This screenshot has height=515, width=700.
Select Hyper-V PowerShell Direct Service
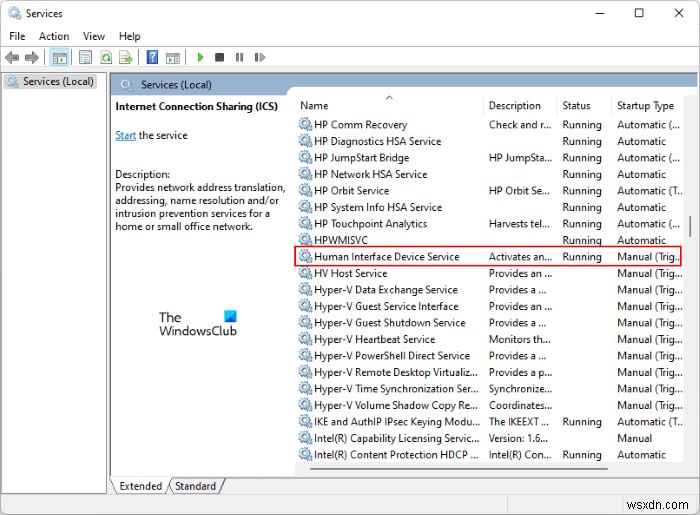[x=392, y=356]
